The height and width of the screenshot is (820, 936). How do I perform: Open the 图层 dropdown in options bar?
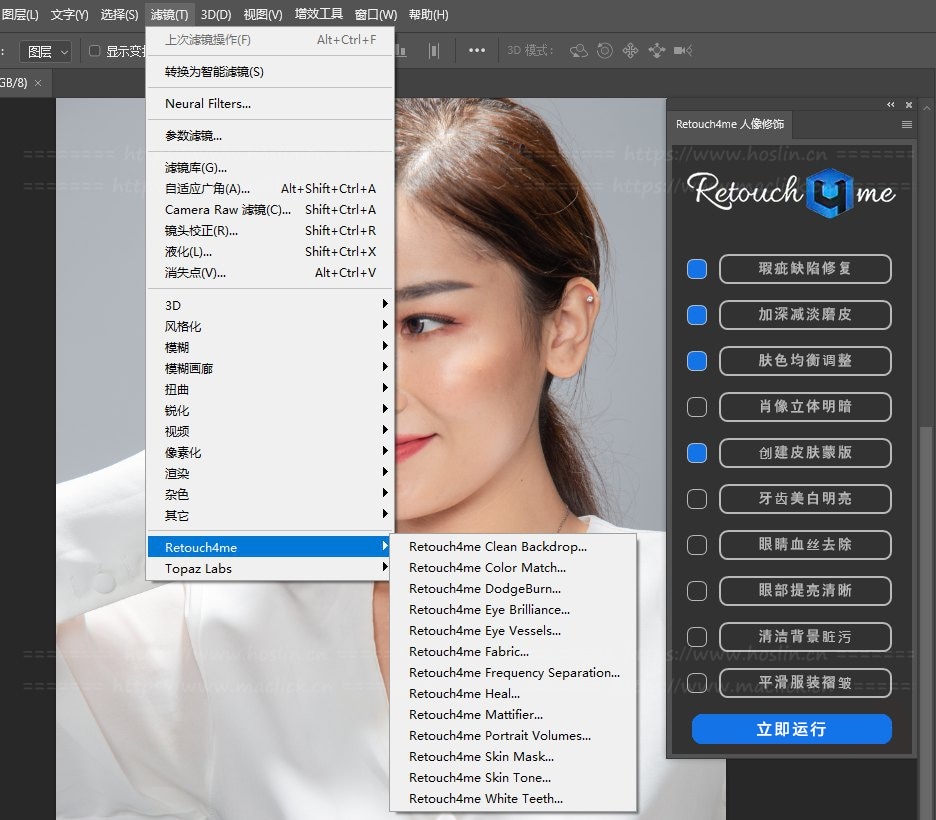[x=47, y=51]
